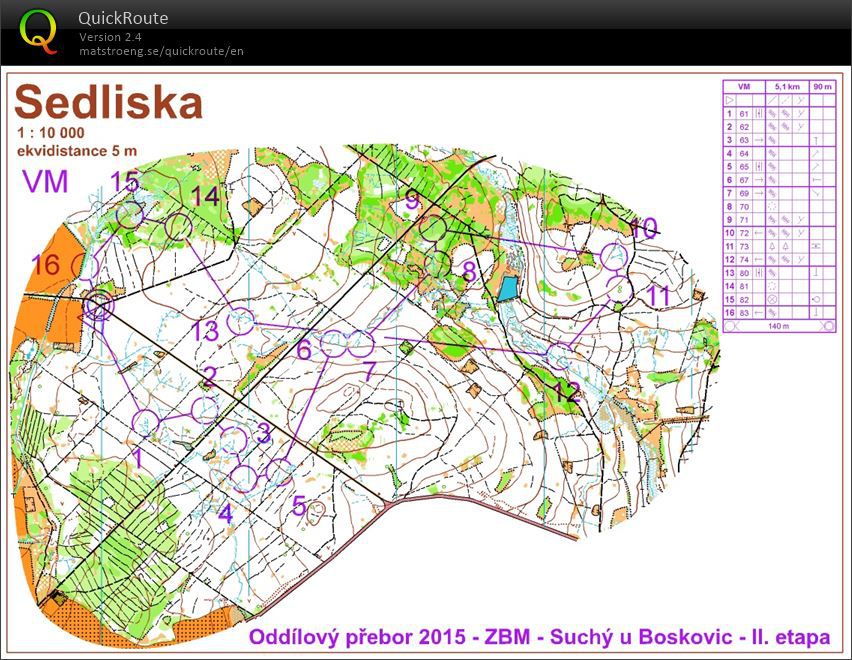This screenshot has width=852, height=660.
Task: Click the Version 2.4 label
Action: coord(110,37)
